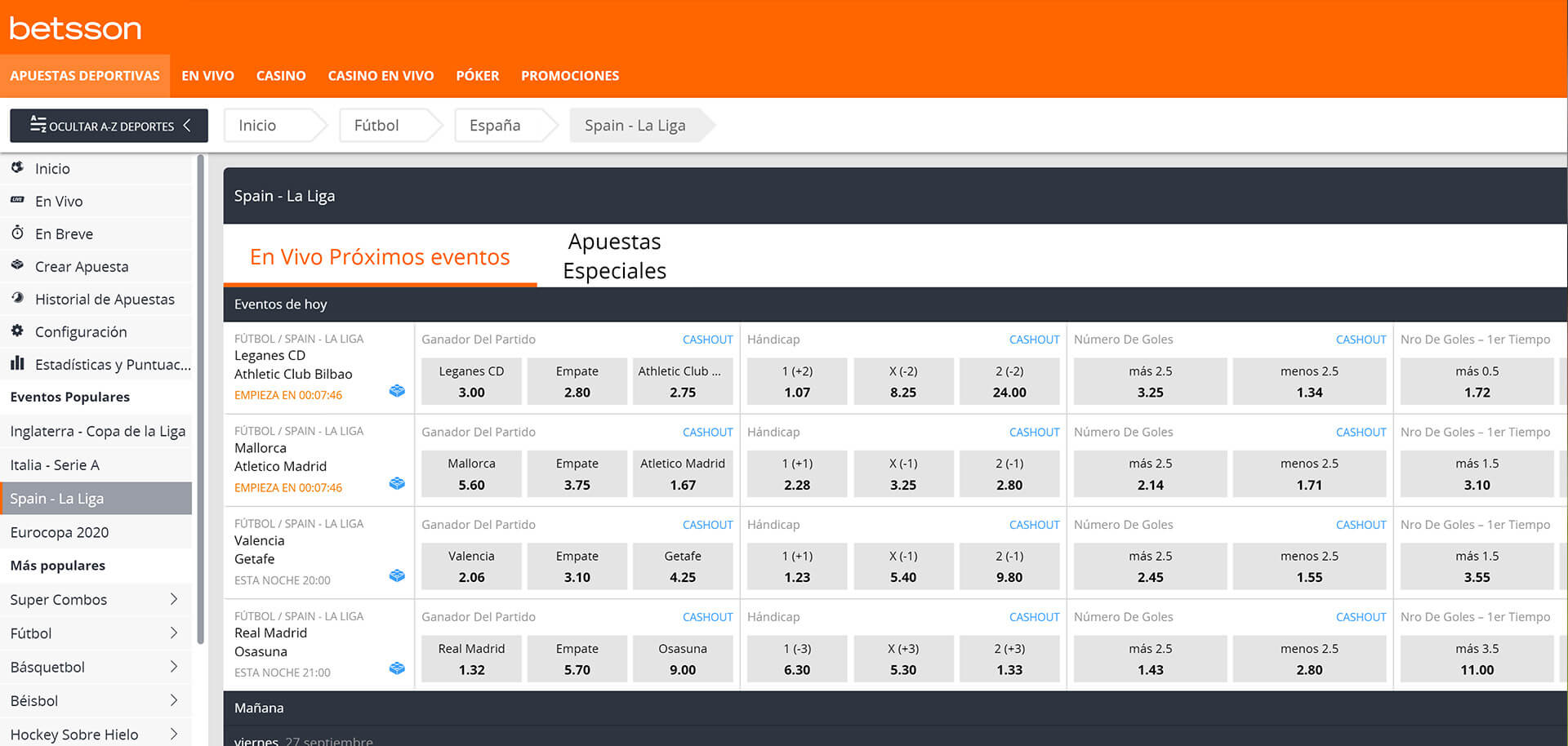
Task: Select handicap 1 (+2) at 1.07
Action: coord(797,381)
